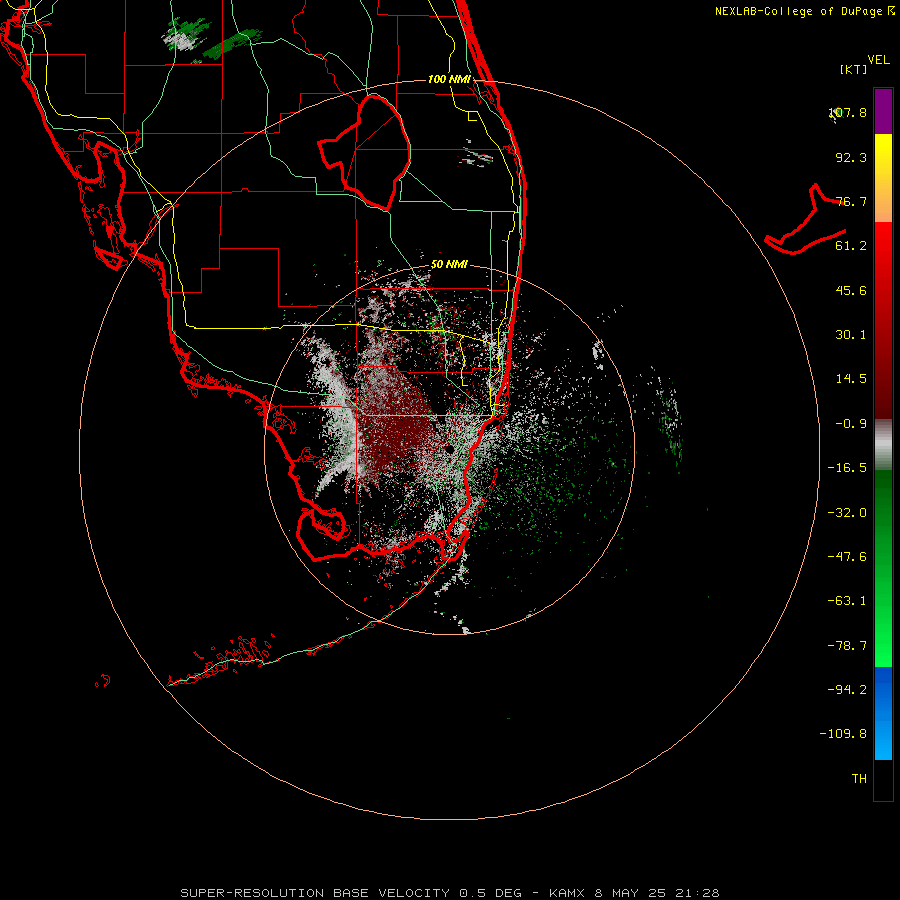Image resolution: width=900 pixels, height=900 pixels.
Task: Pick the black TH box on color bar
Action: coord(883,780)
